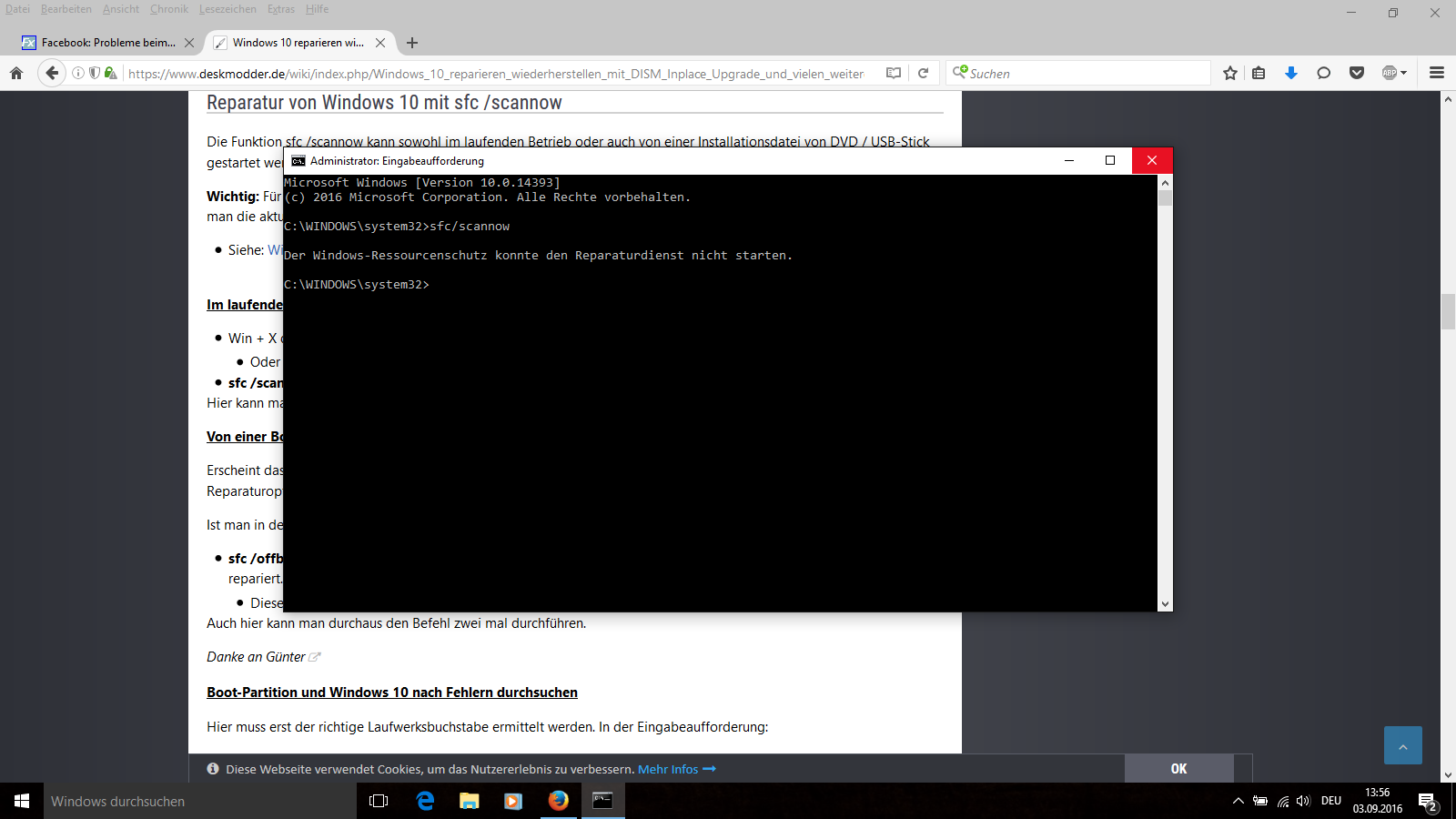1456x819 pixels.
Task: Close the Windows 10 reparieren tab
Action: pos(380,43)
